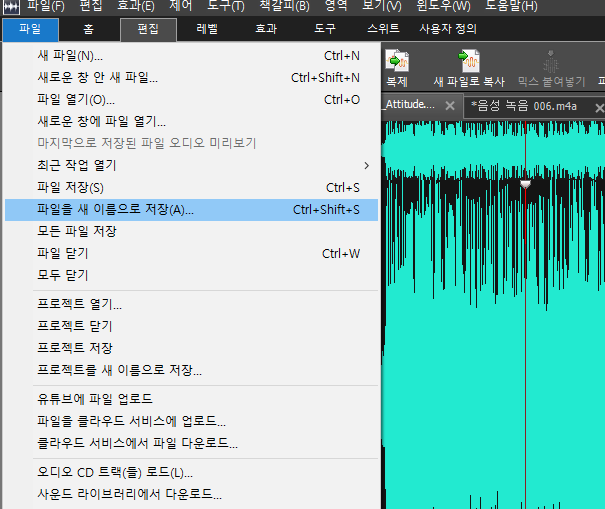Open the 효과(E) menu
Screen dimensions: 605x509
(x=136, y=6)
